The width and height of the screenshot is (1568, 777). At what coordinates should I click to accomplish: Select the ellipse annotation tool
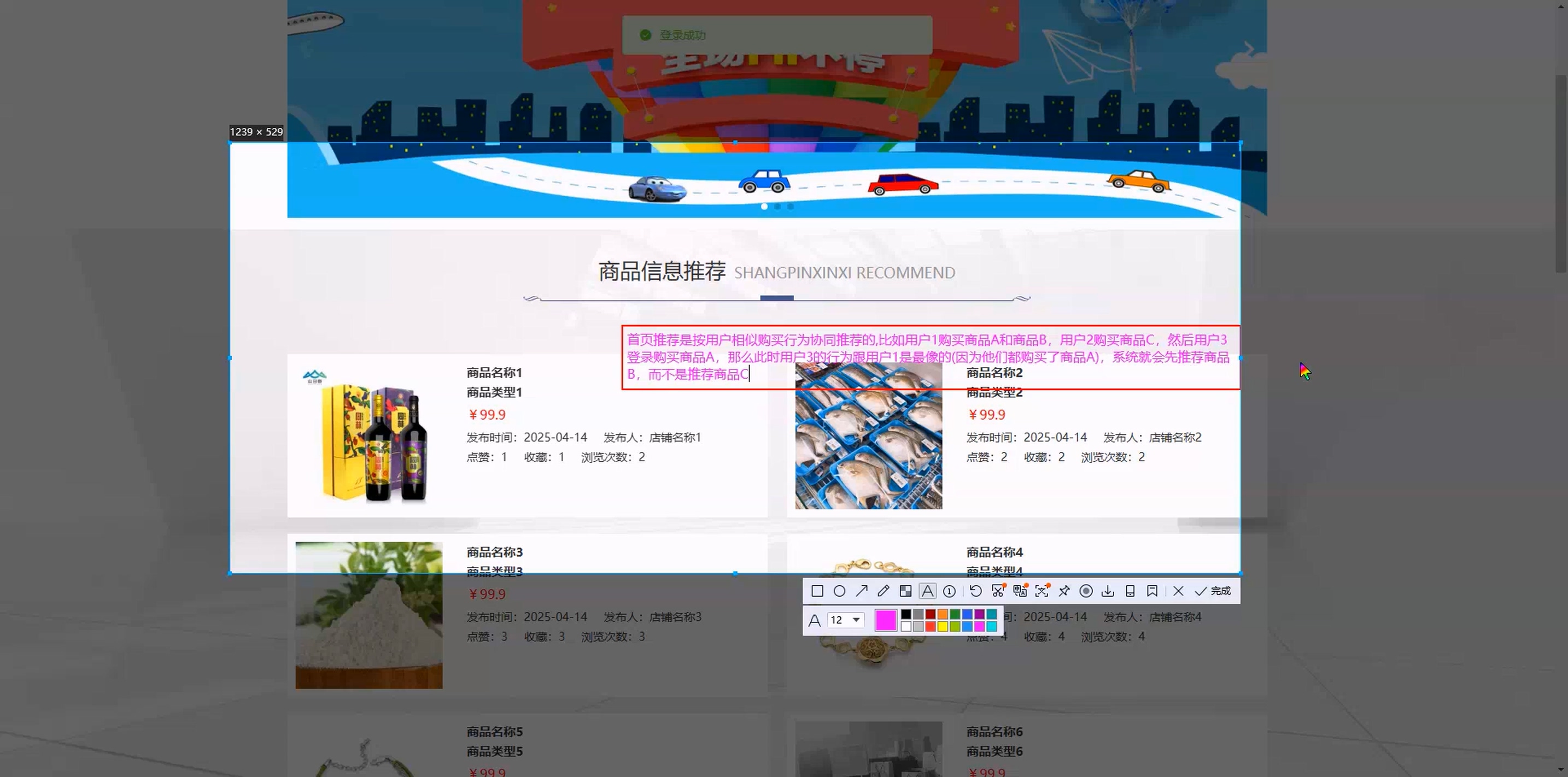(839, 591)
